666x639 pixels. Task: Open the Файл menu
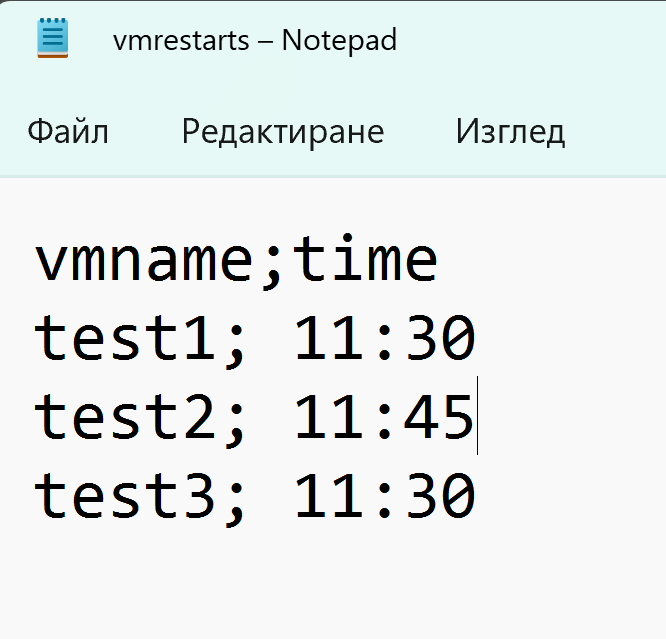68,131
